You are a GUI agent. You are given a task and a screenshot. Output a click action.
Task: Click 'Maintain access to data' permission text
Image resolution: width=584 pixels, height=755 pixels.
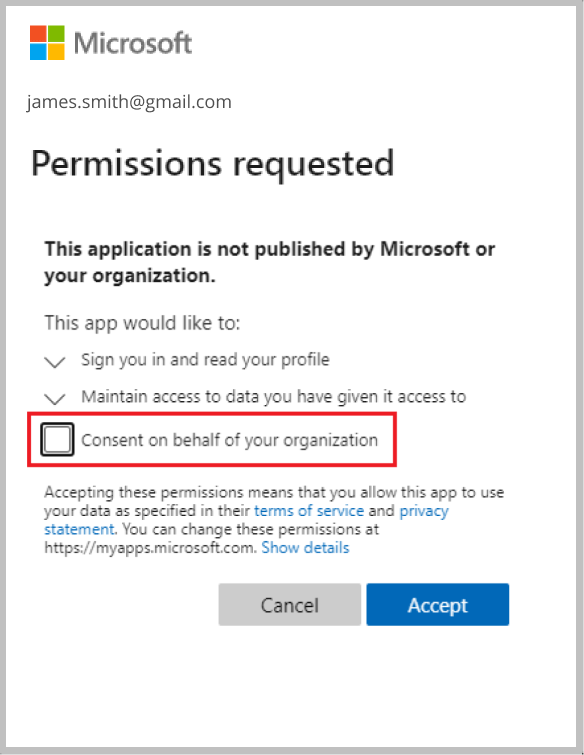[x=273, y=397]
